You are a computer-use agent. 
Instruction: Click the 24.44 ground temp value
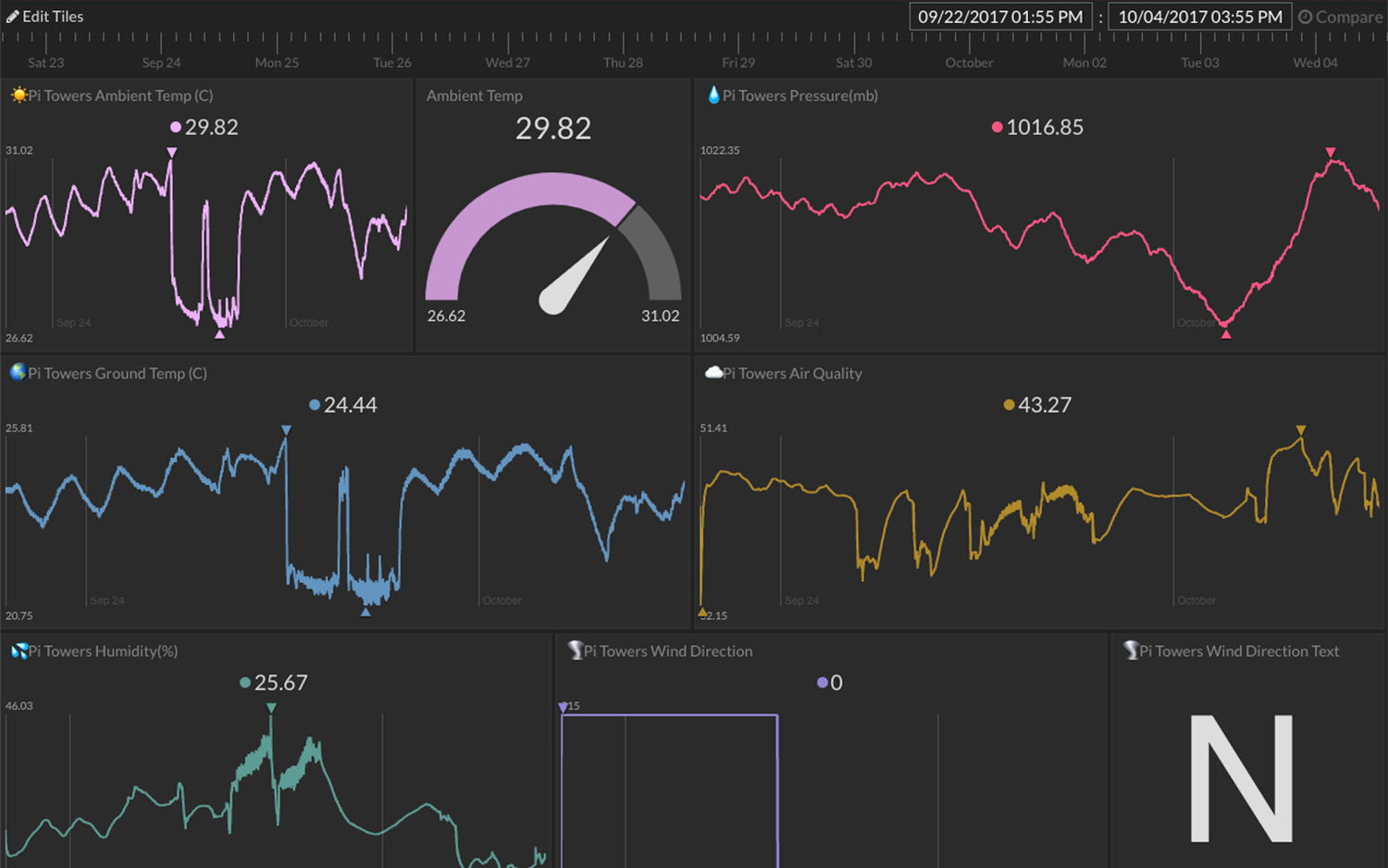pos(351,405)
